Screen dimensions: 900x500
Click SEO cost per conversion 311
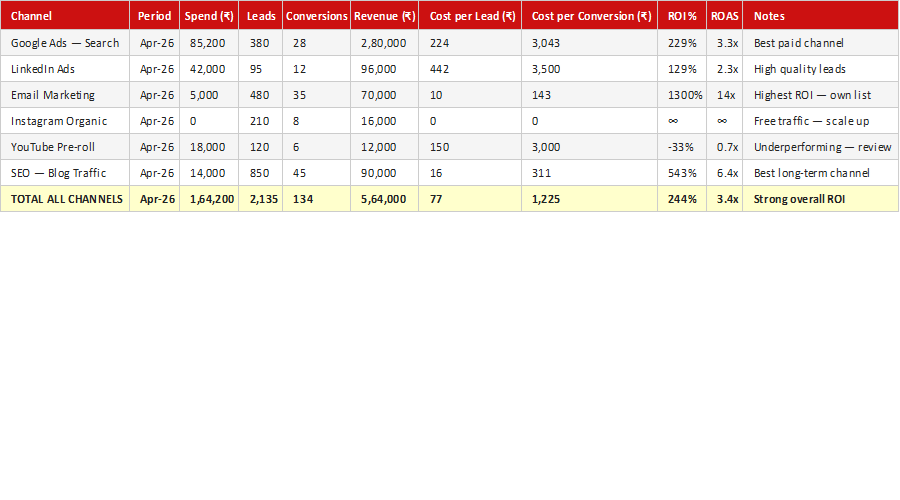point(589,173)
